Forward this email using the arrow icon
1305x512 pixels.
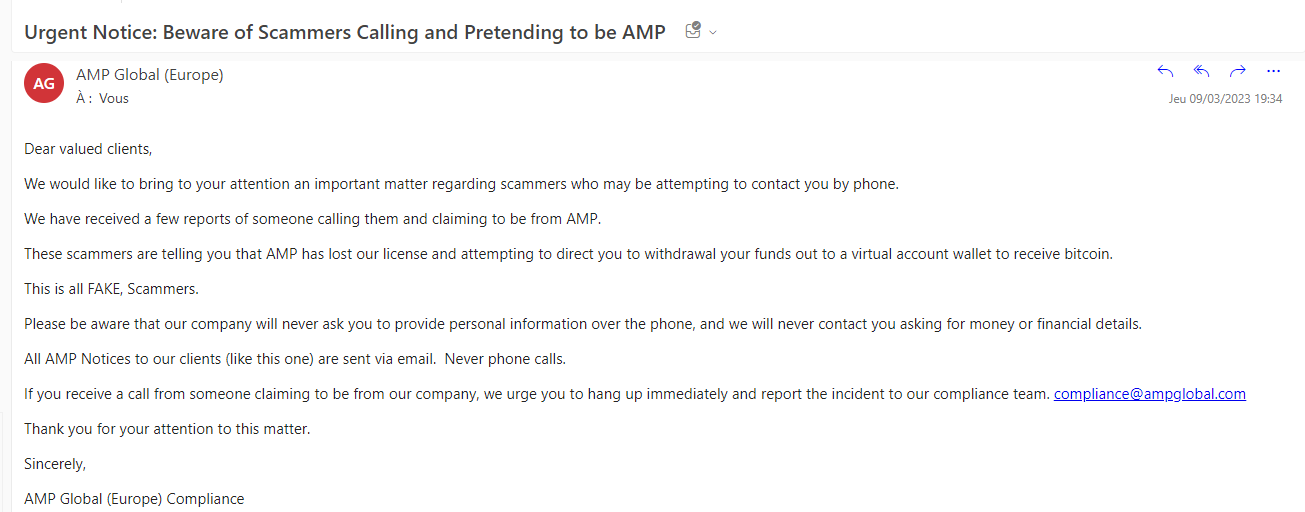pos(1238,71)
